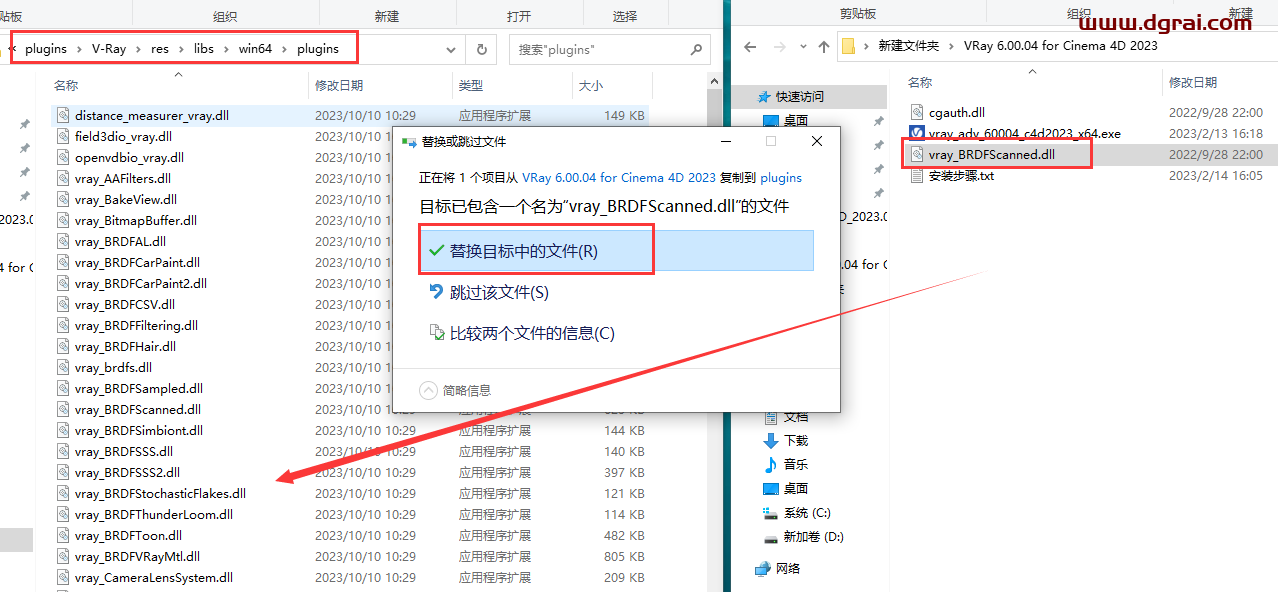Click 新建文件夹 in right breadcrumb path
This screenshot has width=1278, height=592.
[x=909, y=46]
